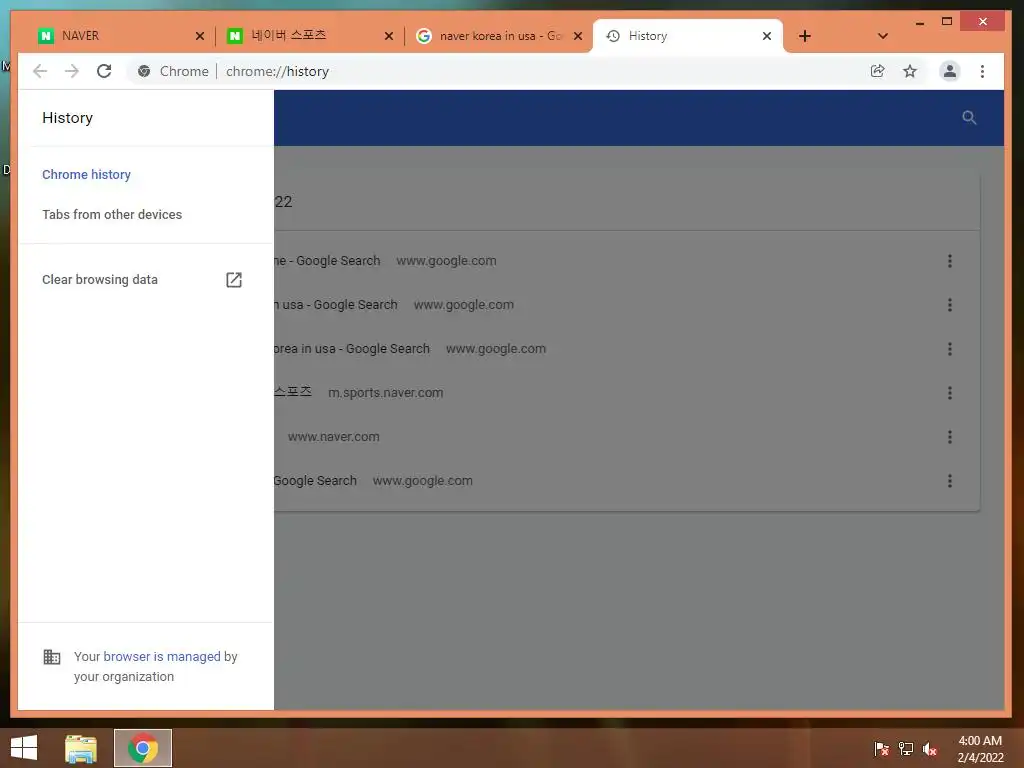1024x768 pixels.
Task: Select Chrome history in sidebar
Action: [86, 174]
